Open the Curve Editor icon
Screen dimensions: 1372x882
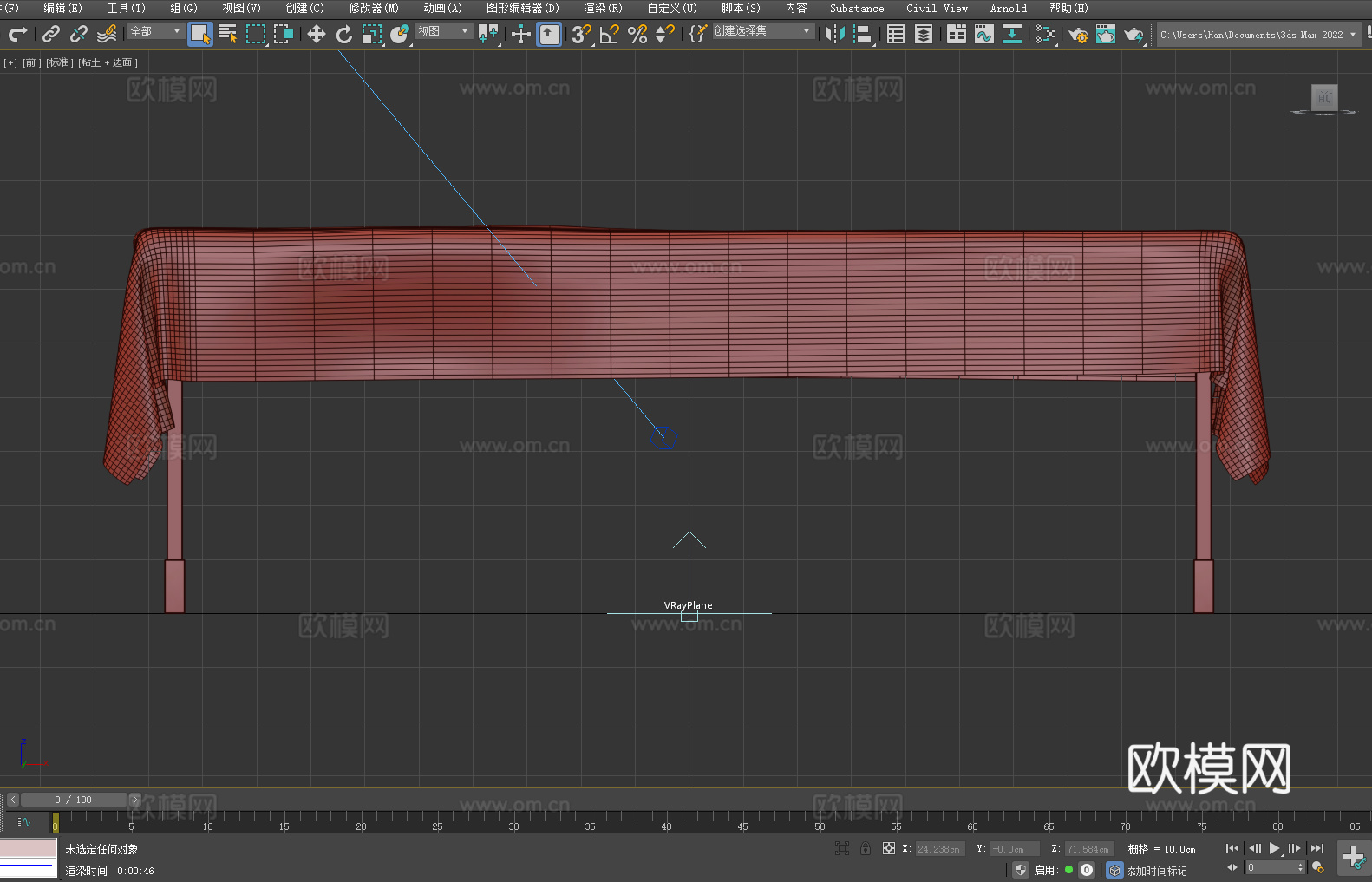pyautogui.click(x=984, y=34)
